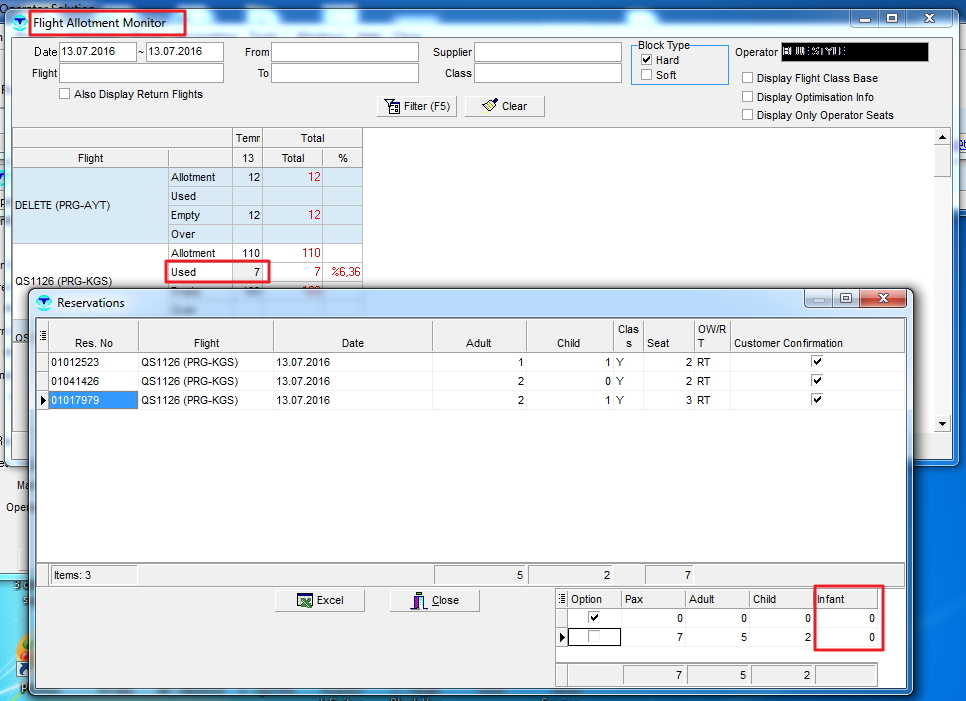Sort by the Res. No column header
966x701 pixels.
[93, 343]
